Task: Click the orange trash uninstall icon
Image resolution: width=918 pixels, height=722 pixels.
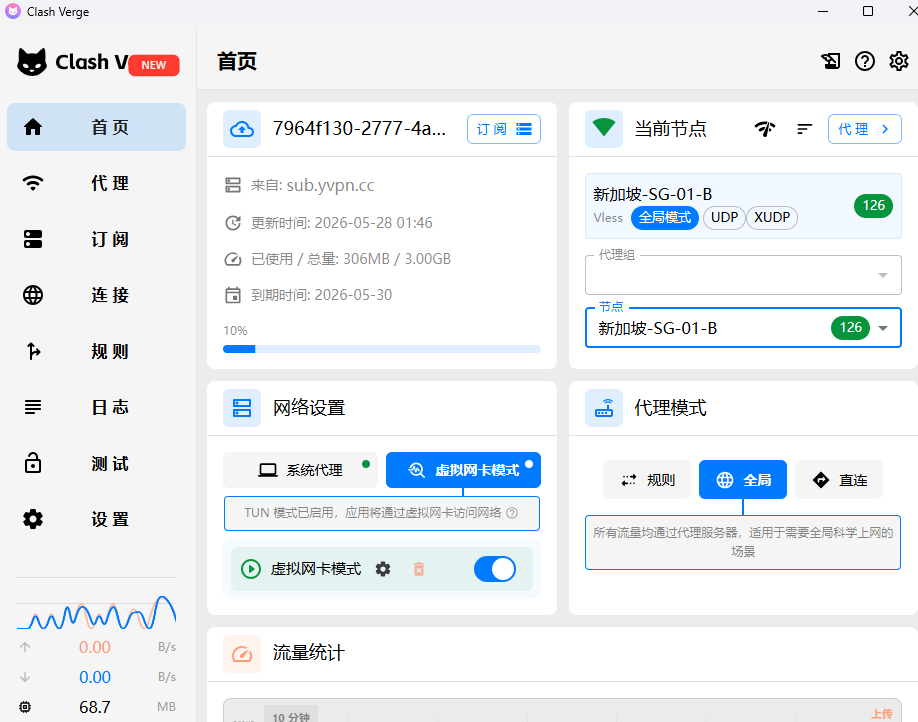Action: click(419, 569)
